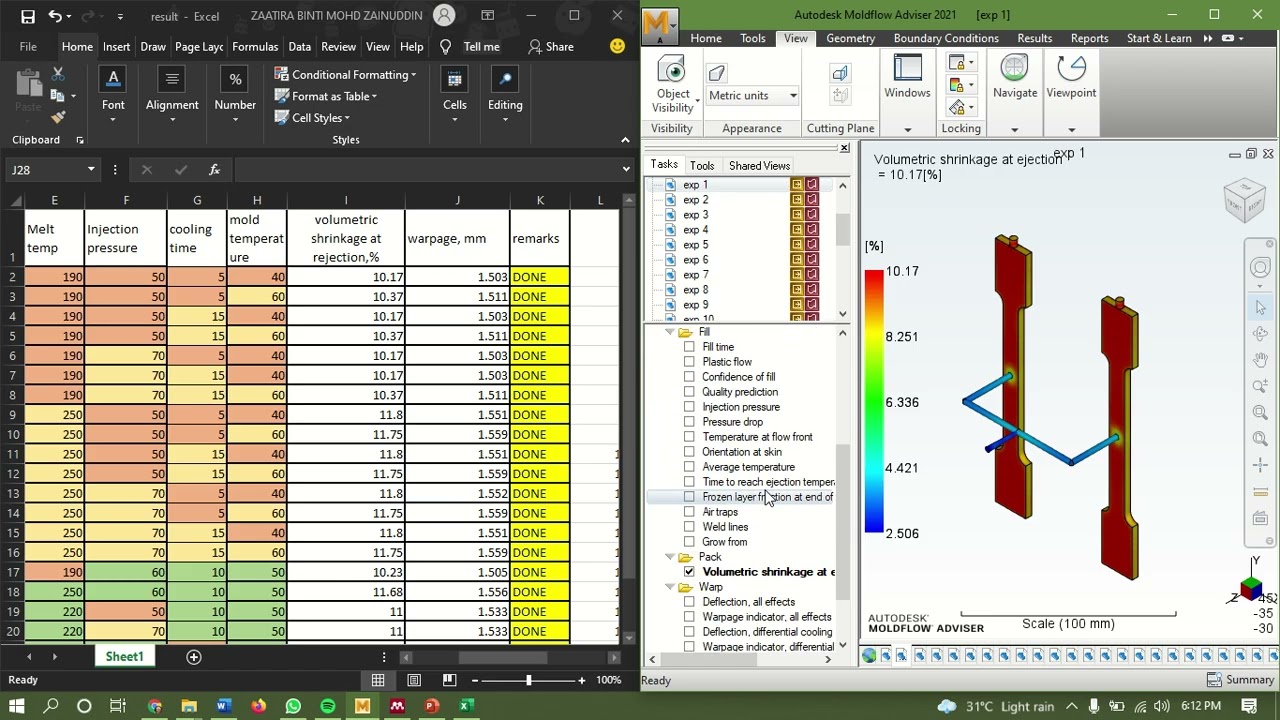This screenshot has width=1280, height=720.
Task: Switch to Page Layout view in status bar
Action: [x=414, y=680]
